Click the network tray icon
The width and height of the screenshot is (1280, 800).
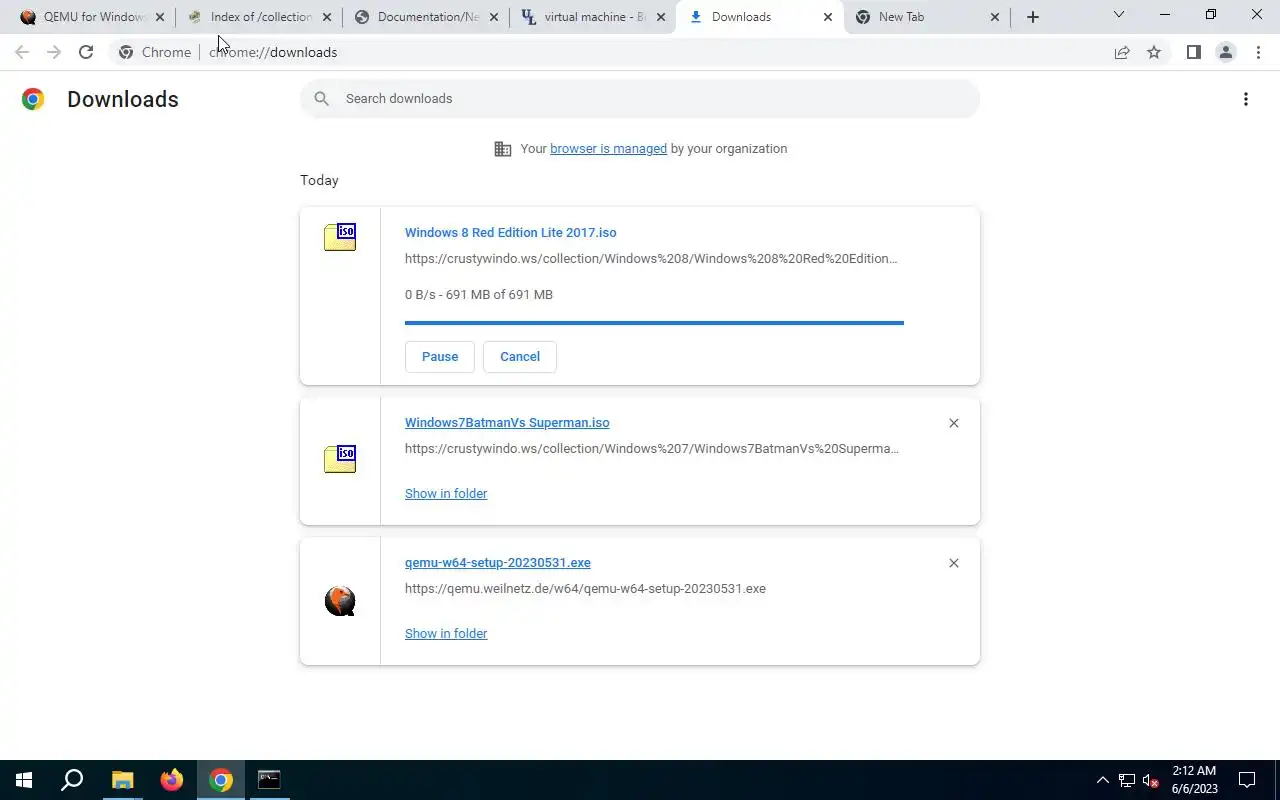tap(1127, 780)
